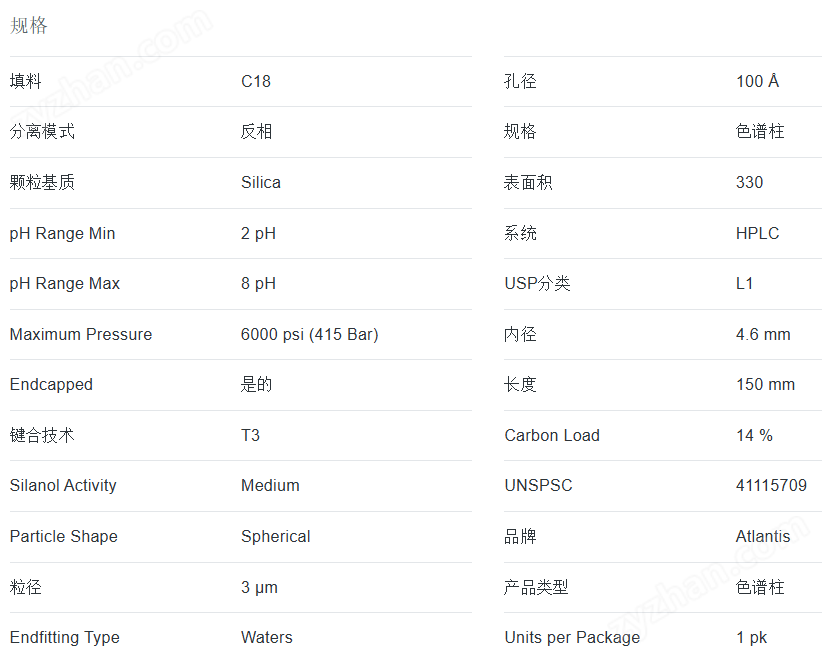
Task: Select the pH Range Max label
Action: [x=65, y=283]
